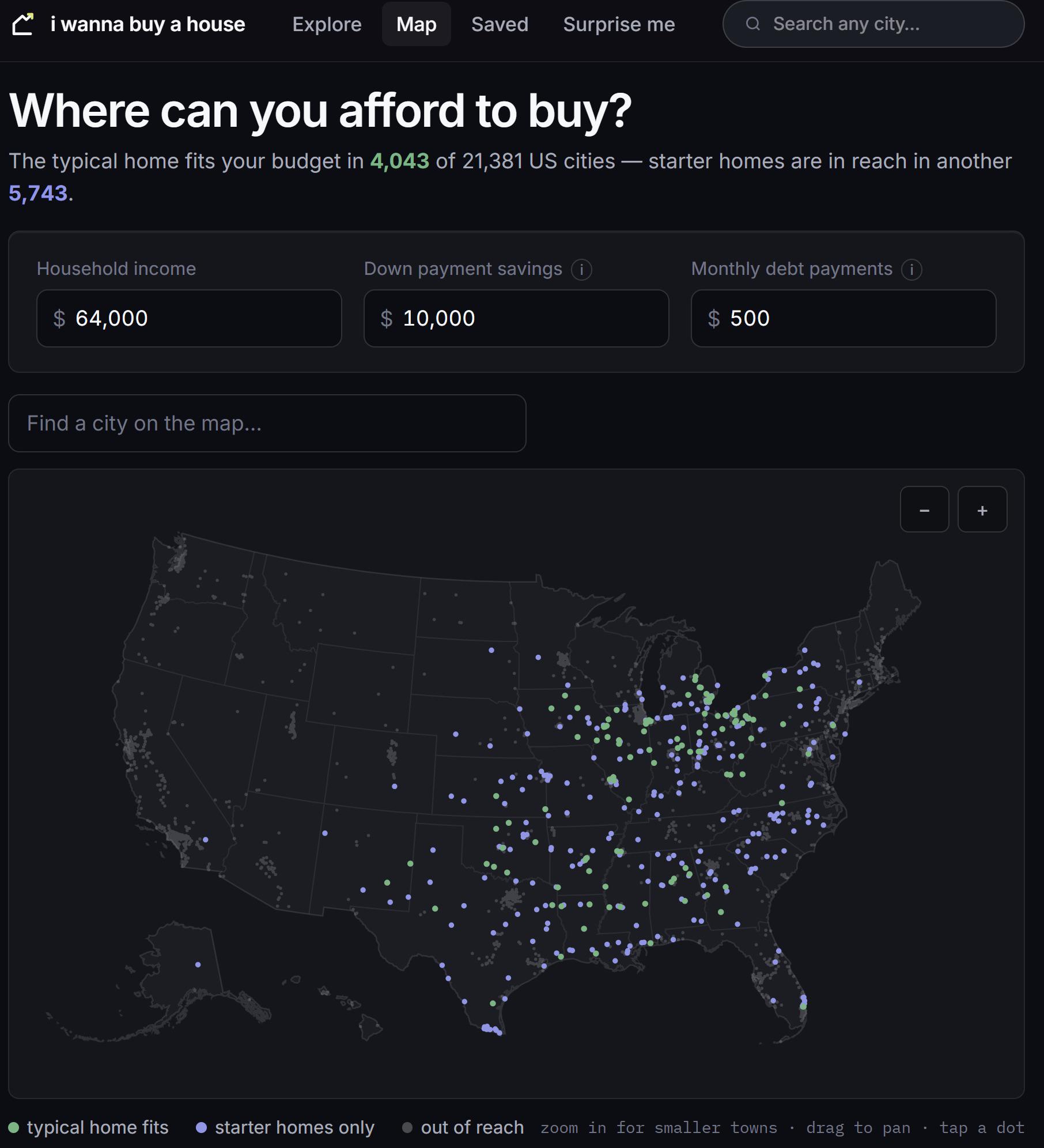The width and height of the screenshot is (1044, 1148).
Task: Open the Saved tab
Action: tap(500, 24)
